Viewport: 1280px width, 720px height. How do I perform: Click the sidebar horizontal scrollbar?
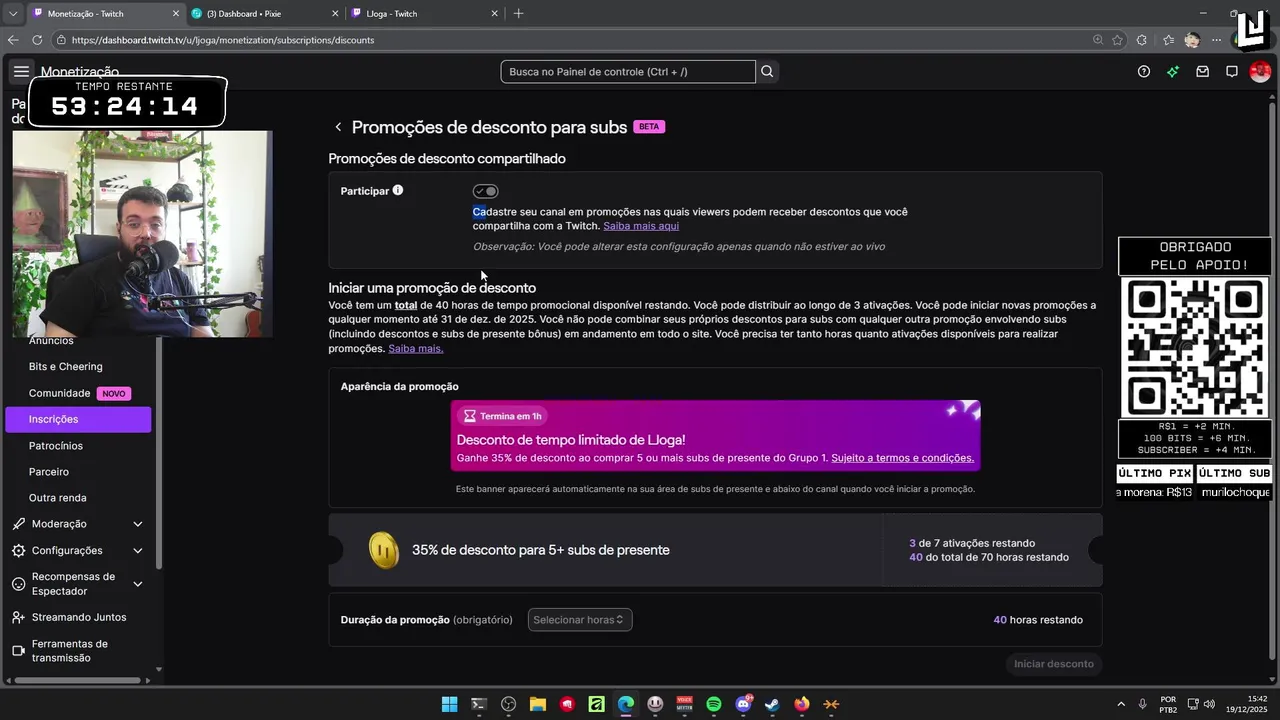coord(76,680)
